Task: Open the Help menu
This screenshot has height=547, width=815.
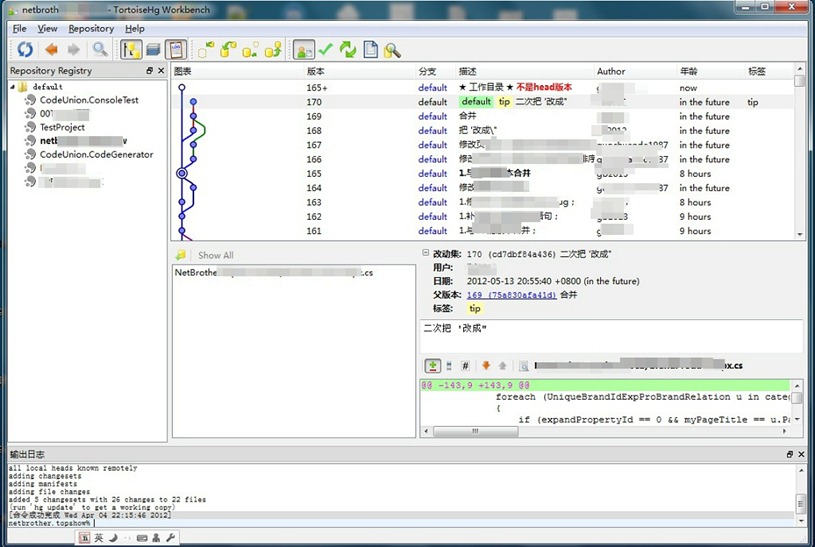Action: click(135, 29)
